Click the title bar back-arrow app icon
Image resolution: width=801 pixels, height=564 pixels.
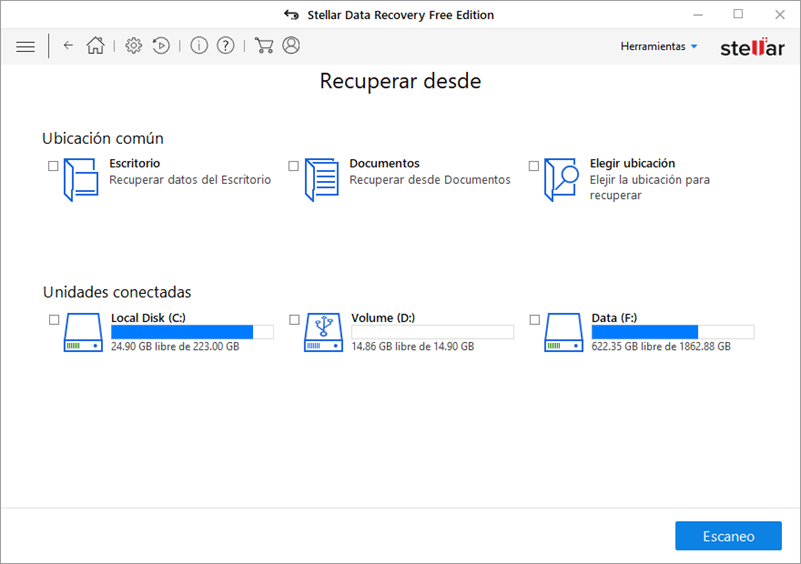[291, 15]
